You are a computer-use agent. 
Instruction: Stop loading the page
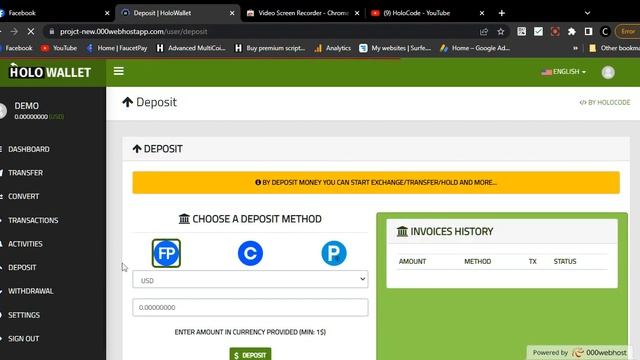tap(31, 31)
